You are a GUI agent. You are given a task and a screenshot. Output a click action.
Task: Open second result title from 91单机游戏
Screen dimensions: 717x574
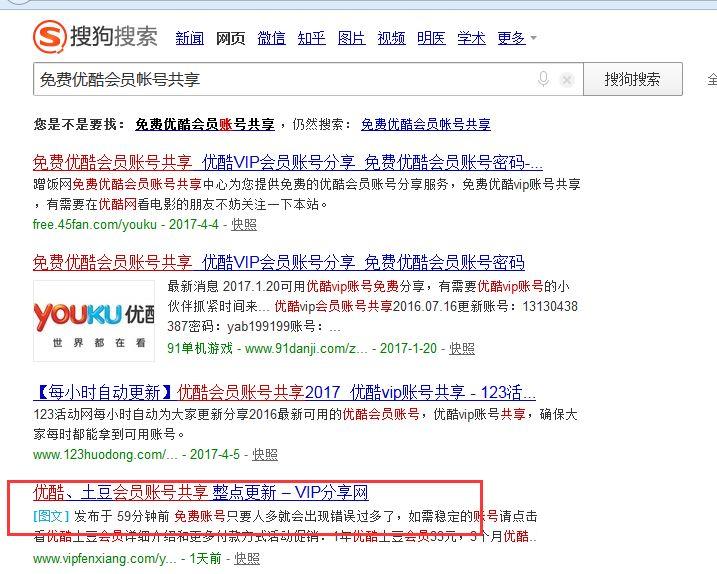click(x=278, y=262)
